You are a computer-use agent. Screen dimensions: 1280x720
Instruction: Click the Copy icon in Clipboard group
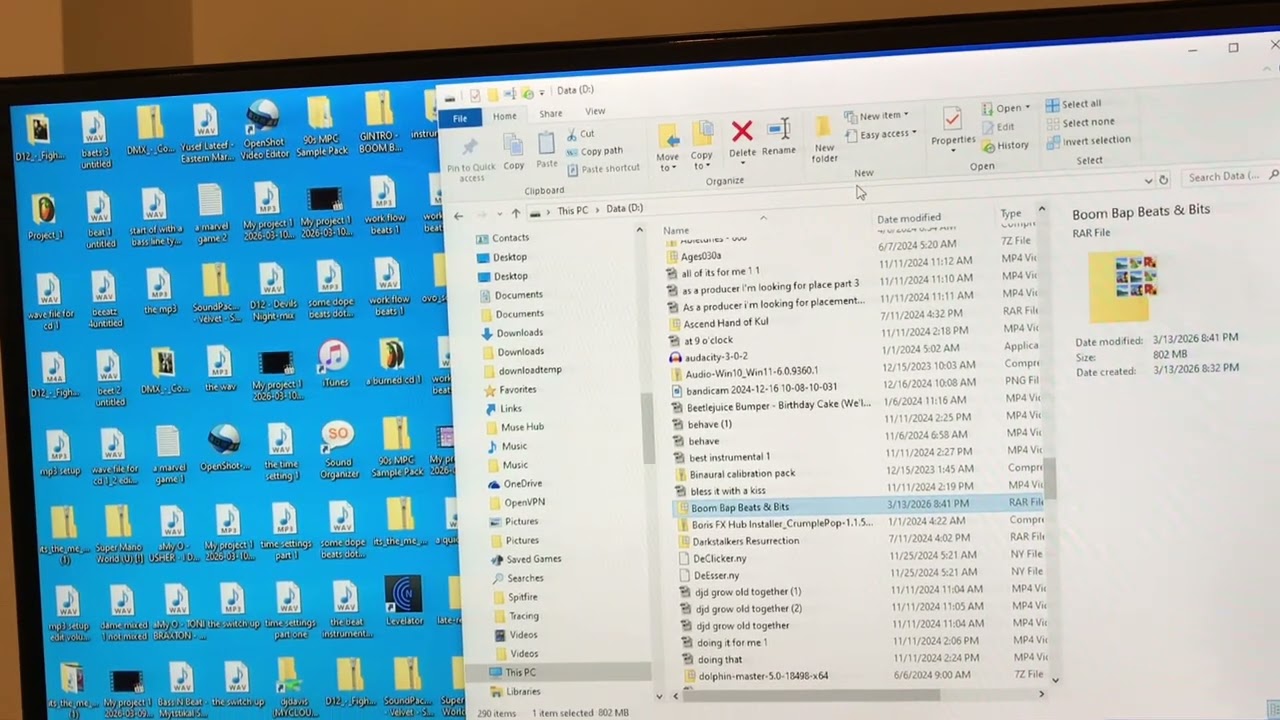coord(513,151)
